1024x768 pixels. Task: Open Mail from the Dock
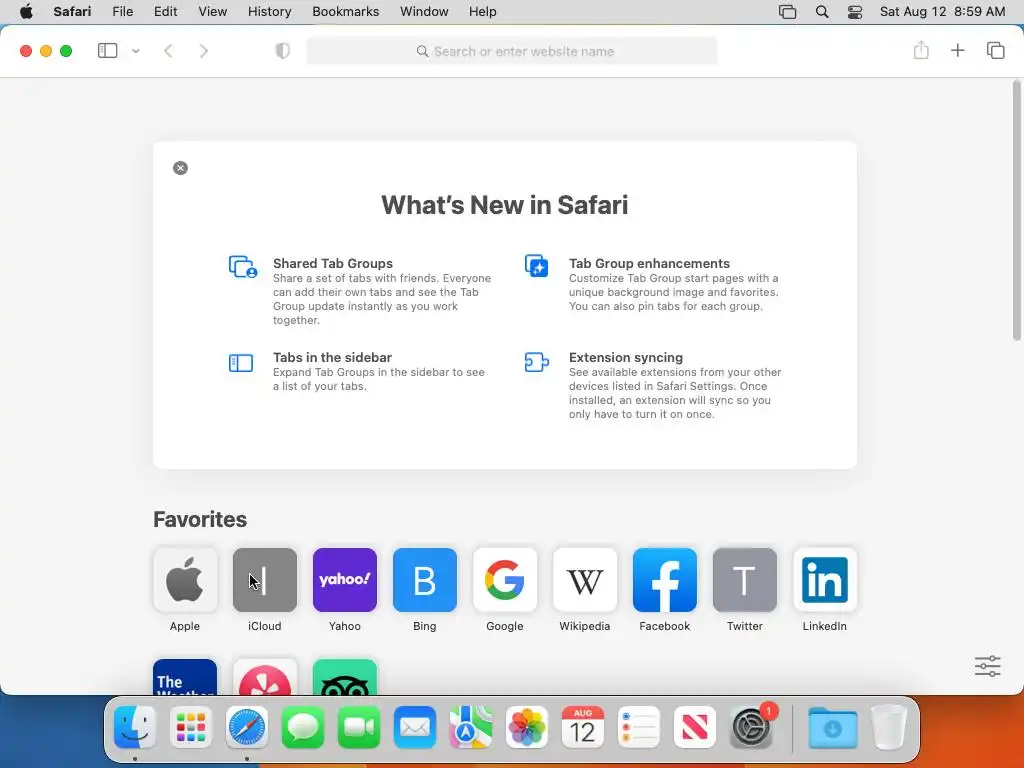click(415, 727)
